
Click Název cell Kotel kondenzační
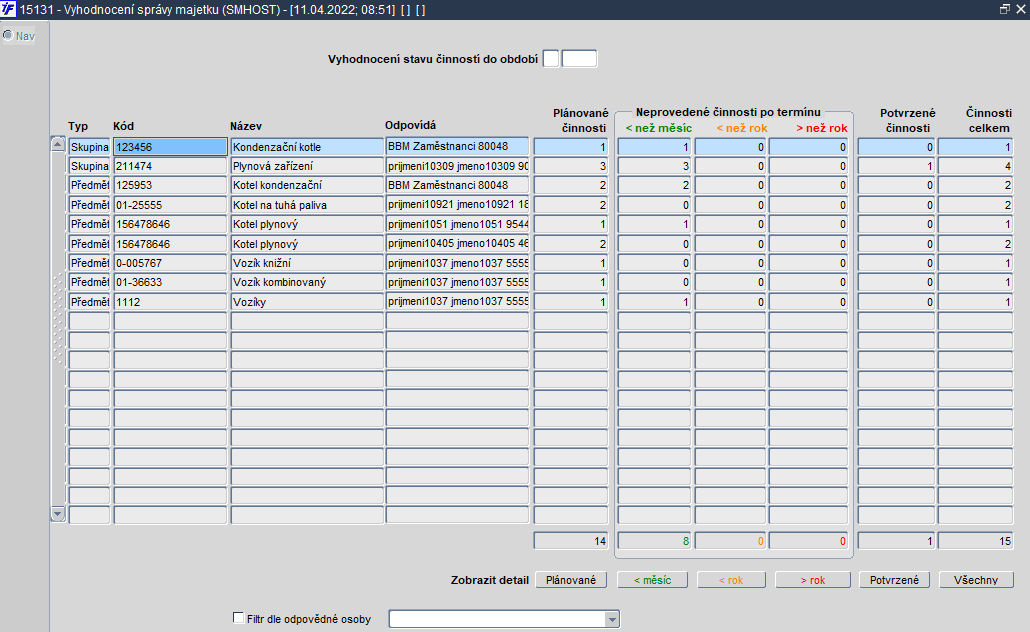click(307, 185)
